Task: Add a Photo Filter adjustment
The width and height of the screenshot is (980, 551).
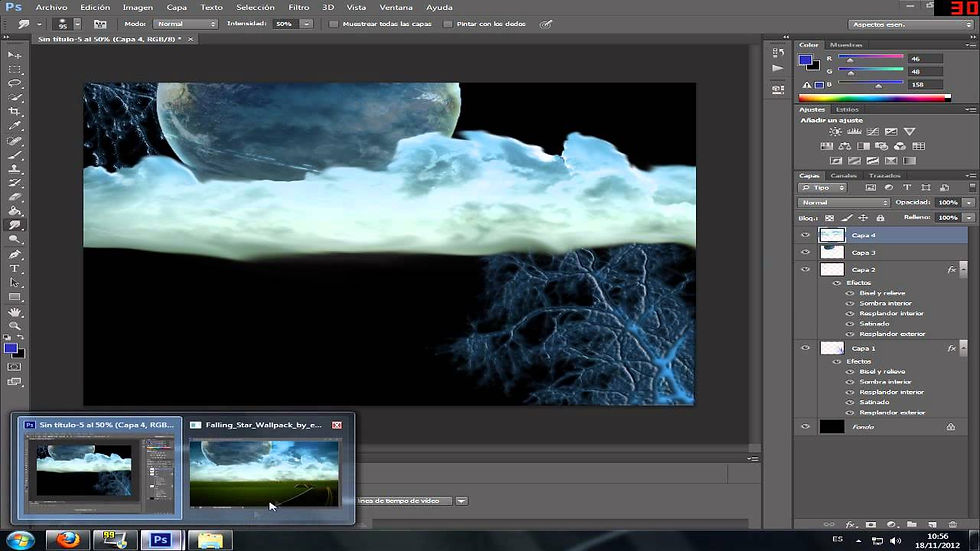Action: 881,146
